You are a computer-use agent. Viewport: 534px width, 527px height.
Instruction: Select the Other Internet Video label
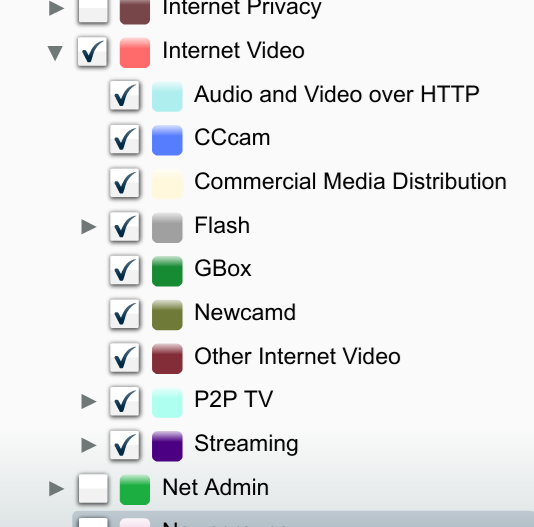coord(297,356)
